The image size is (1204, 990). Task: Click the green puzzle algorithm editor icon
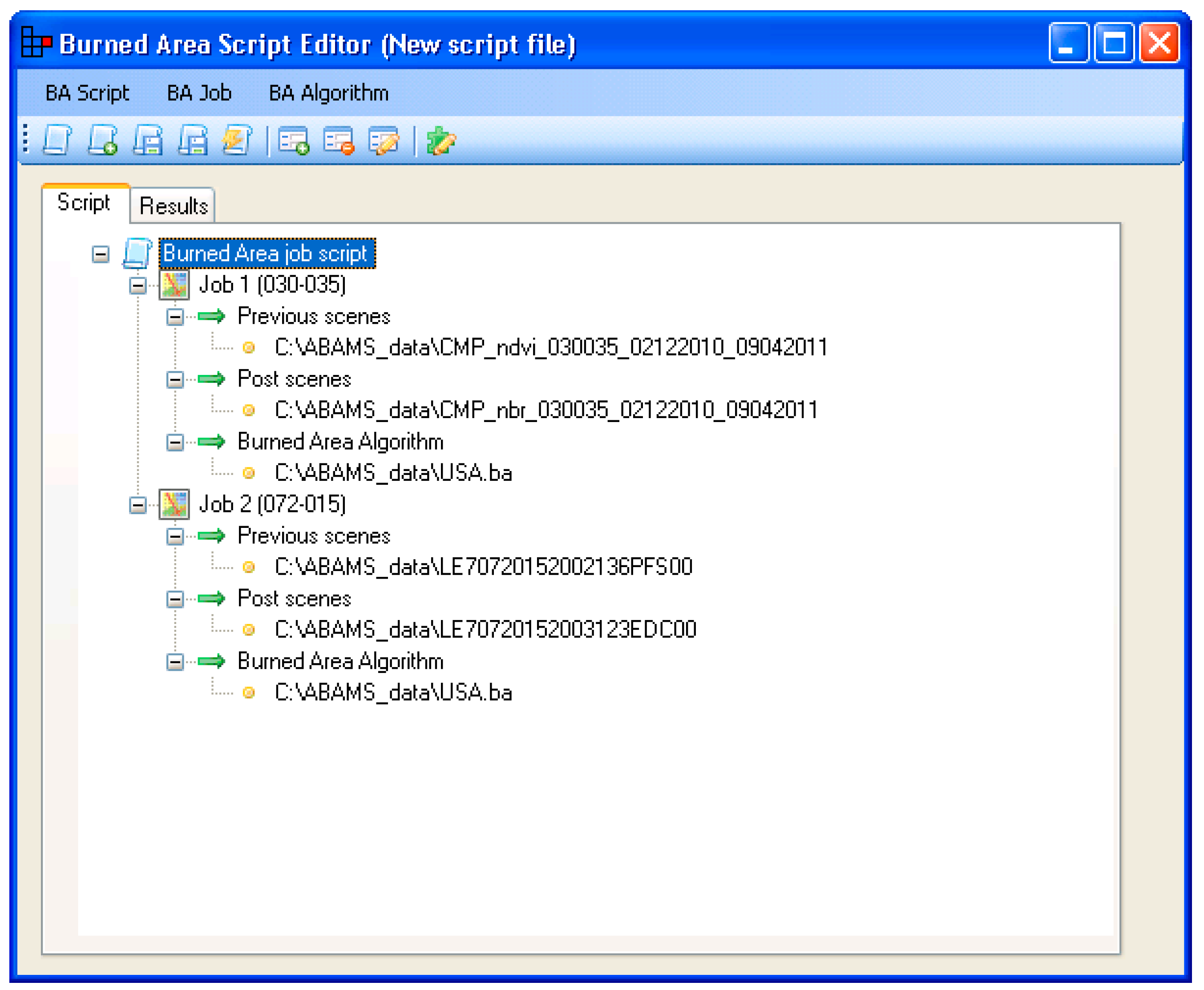coord(441,140)
